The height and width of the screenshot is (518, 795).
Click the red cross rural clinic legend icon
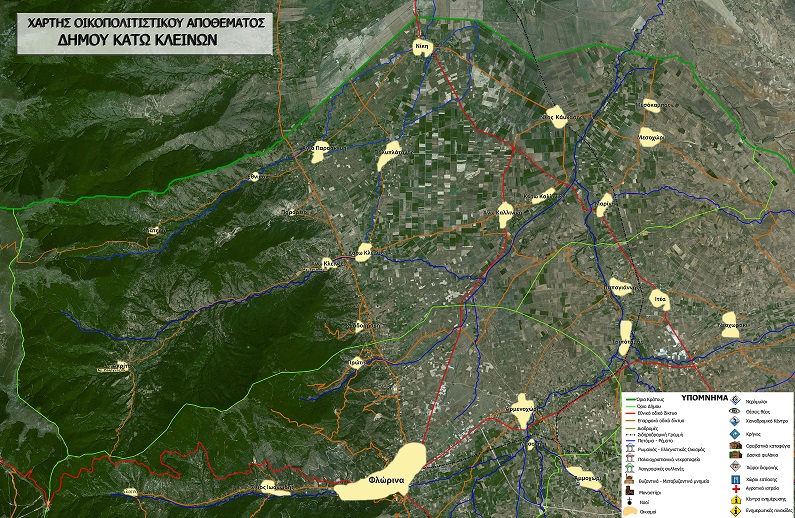click(735, 490)
